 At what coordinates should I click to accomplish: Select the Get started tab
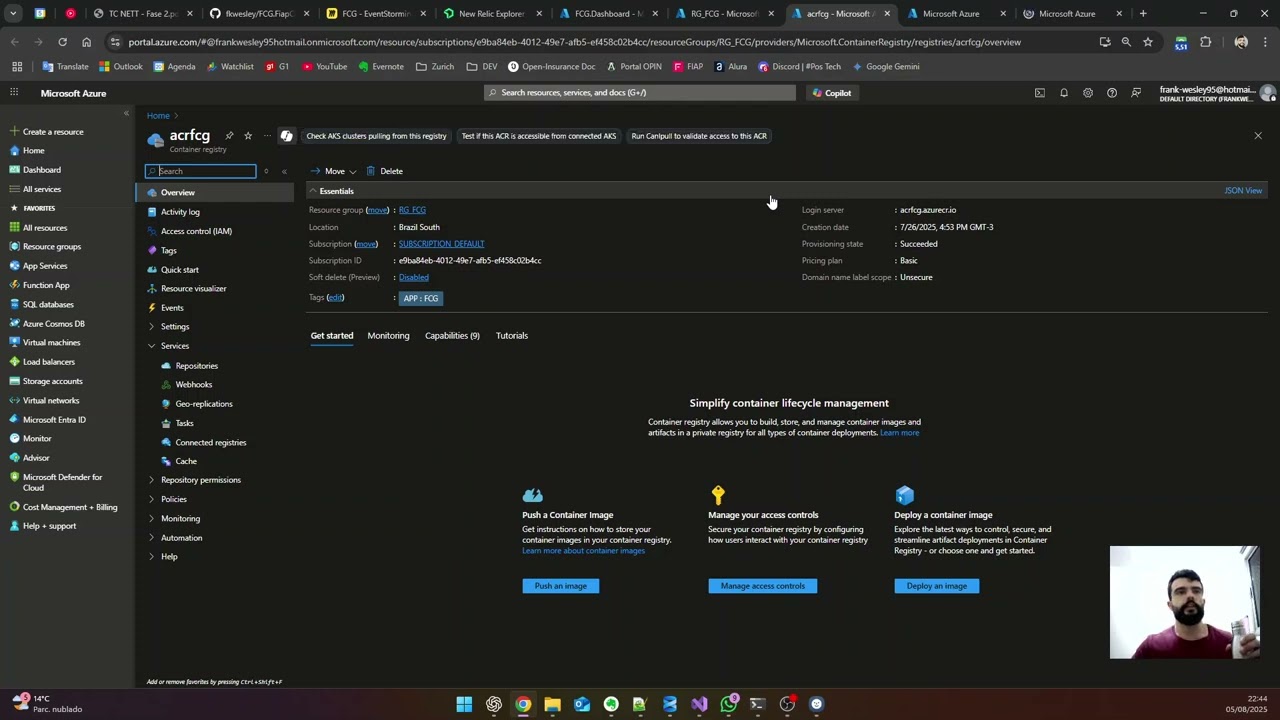[332, 336]
